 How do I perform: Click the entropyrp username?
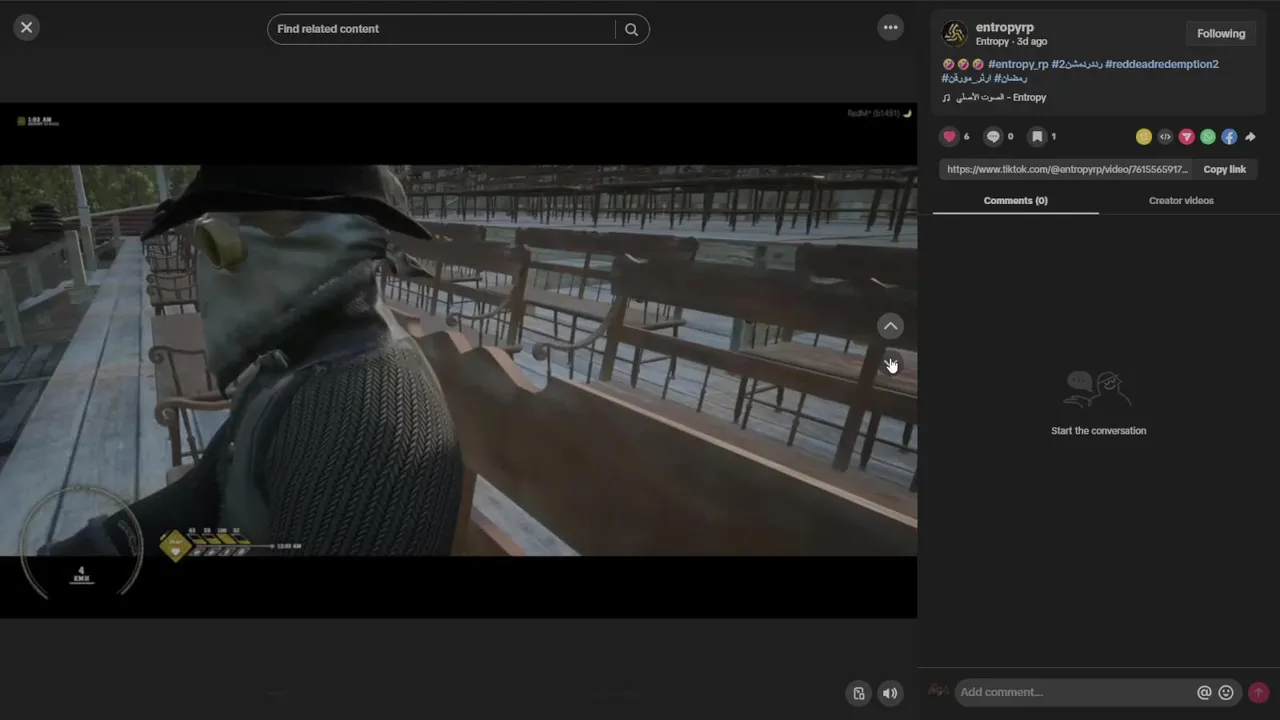(1005, 27)
